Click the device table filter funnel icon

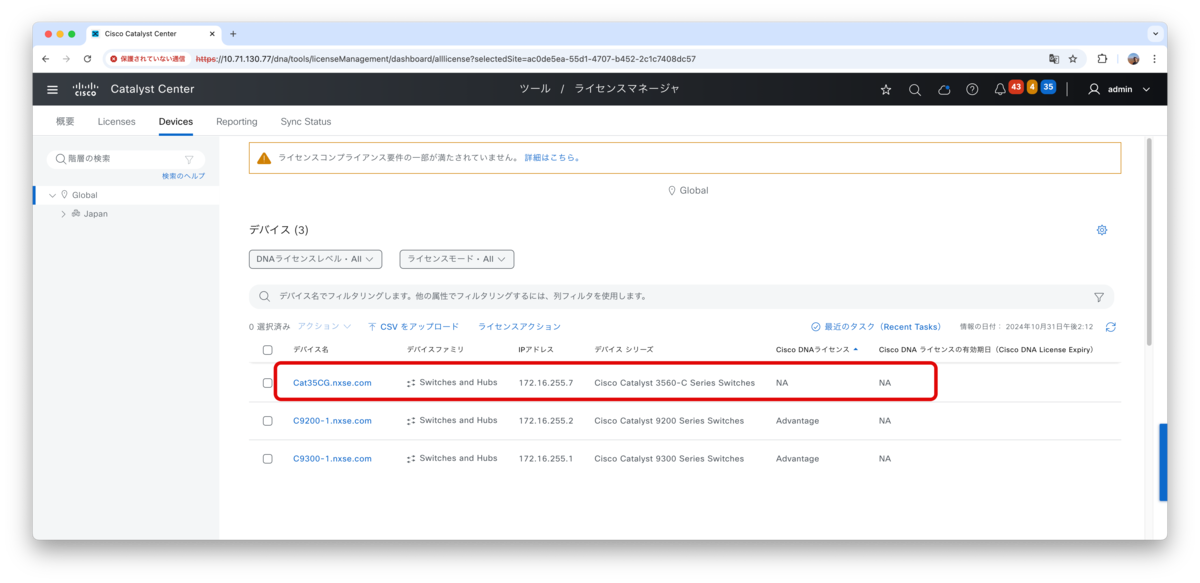click(1099, 297)
